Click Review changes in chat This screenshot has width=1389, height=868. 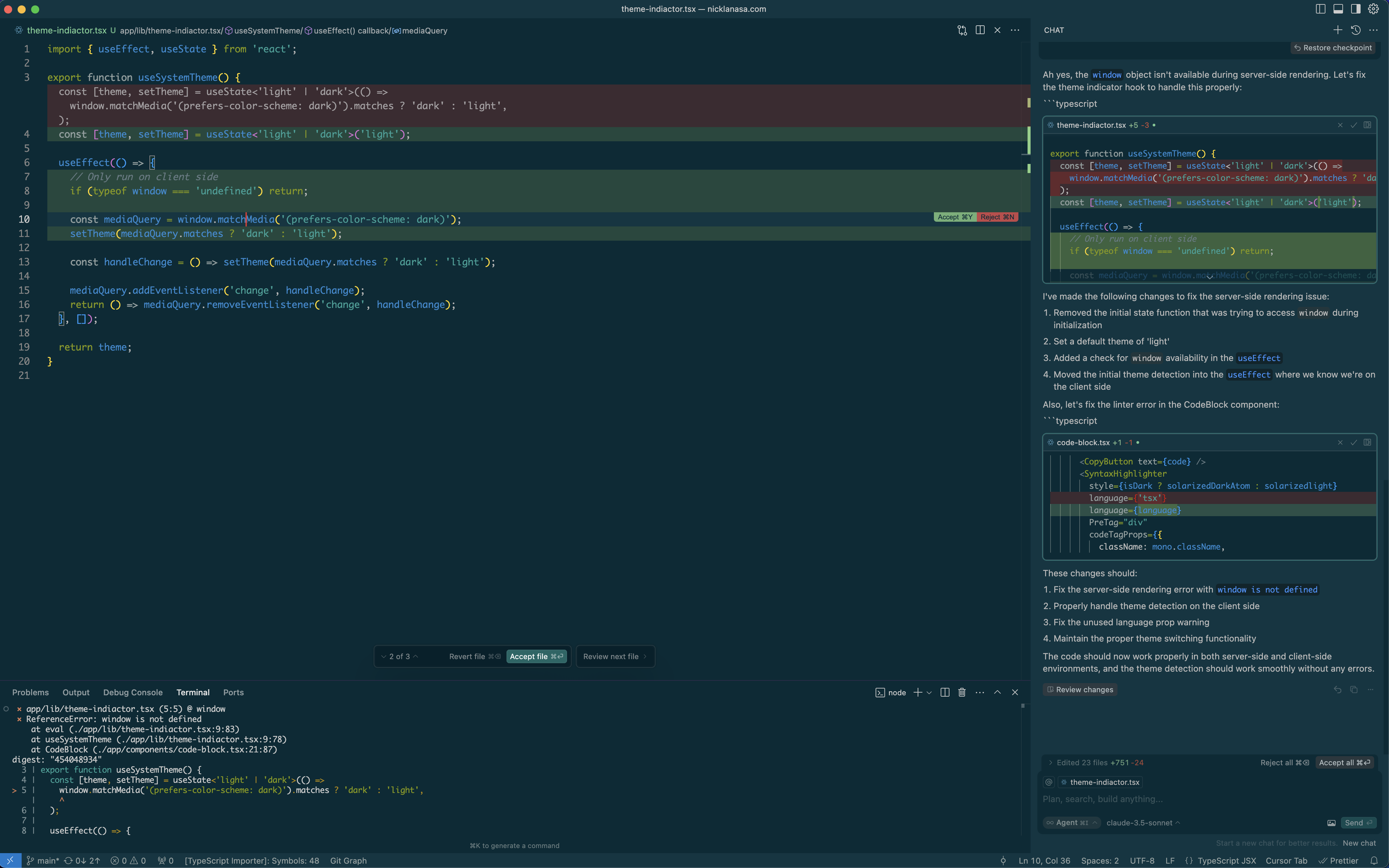[x=1080, y=690]
